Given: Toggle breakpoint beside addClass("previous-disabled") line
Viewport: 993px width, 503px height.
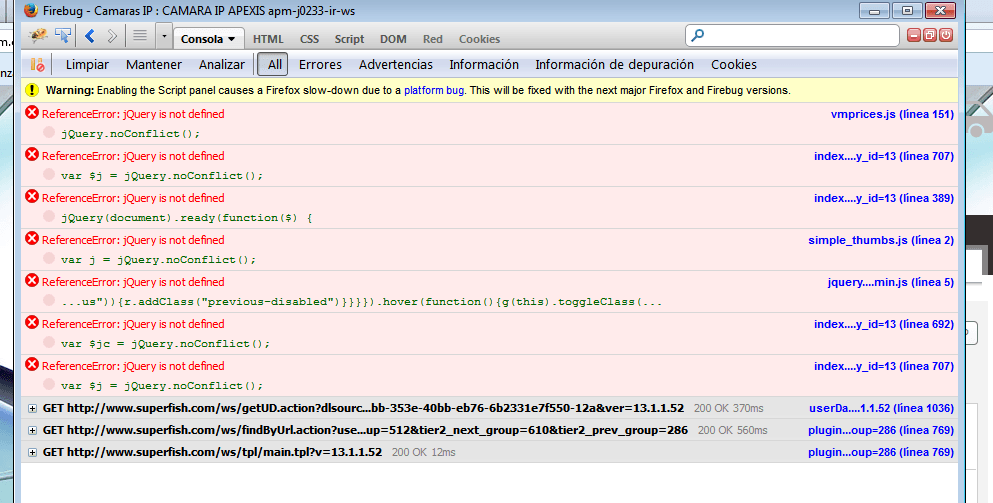Looking at the screenshot, I should 49,300.
